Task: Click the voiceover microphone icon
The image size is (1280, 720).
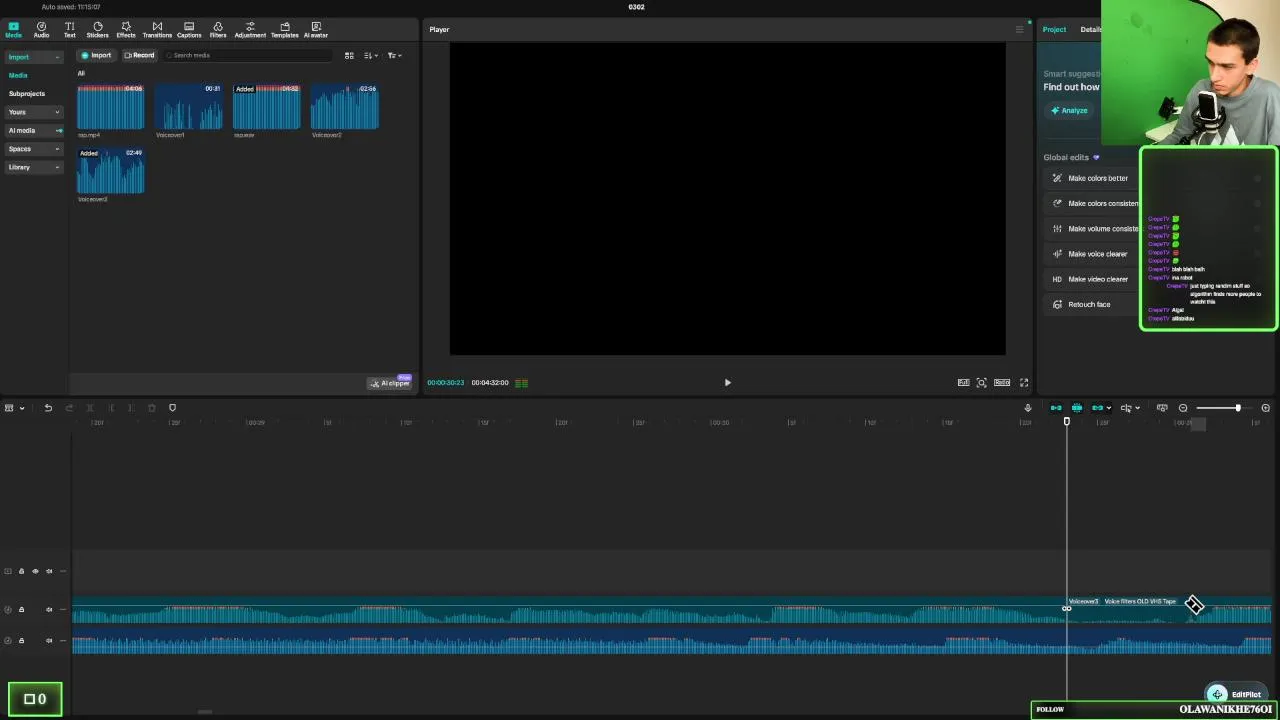Action: tap(1028, 408)
